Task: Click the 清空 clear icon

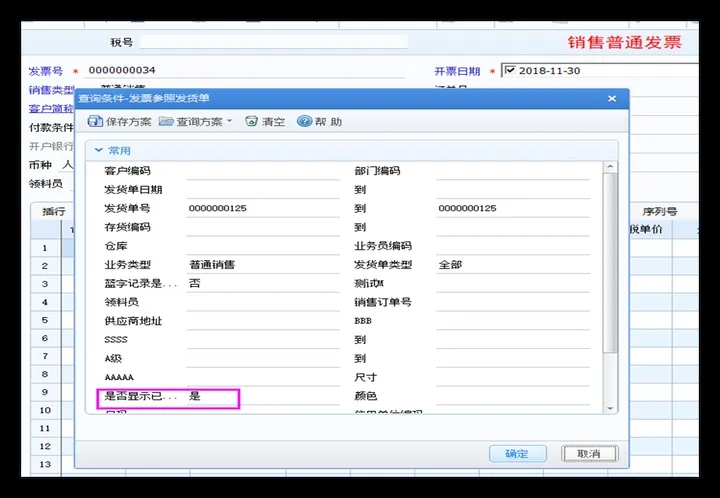Action: pyautogui.click(x=251, y=121)
